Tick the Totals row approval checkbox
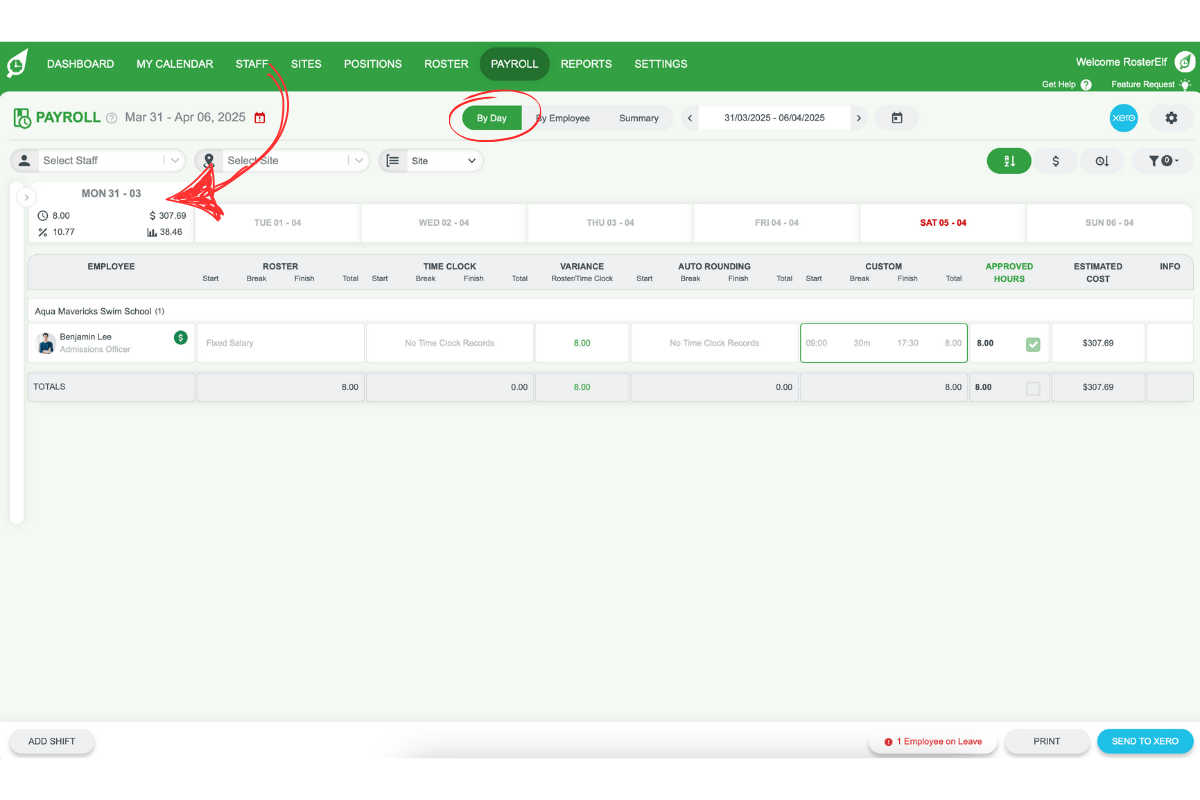Viewport: 1200px width, 800px height. [x=1033, y=388]
